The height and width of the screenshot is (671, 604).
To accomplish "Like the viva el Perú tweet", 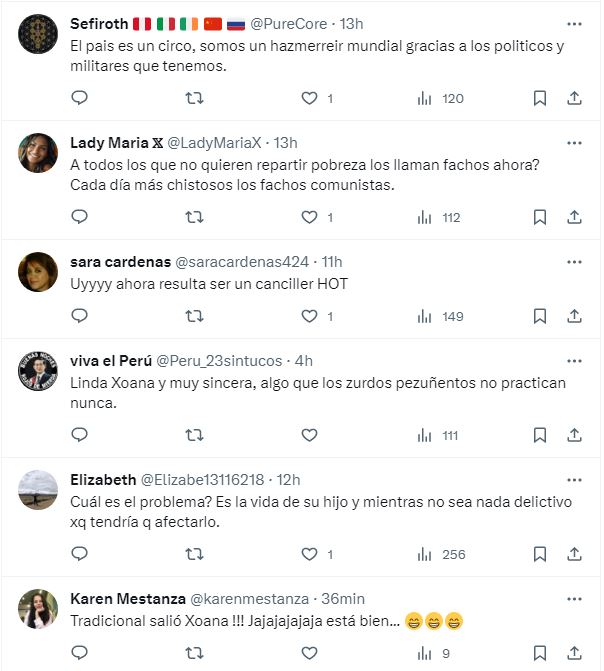I will click(310, 435).
